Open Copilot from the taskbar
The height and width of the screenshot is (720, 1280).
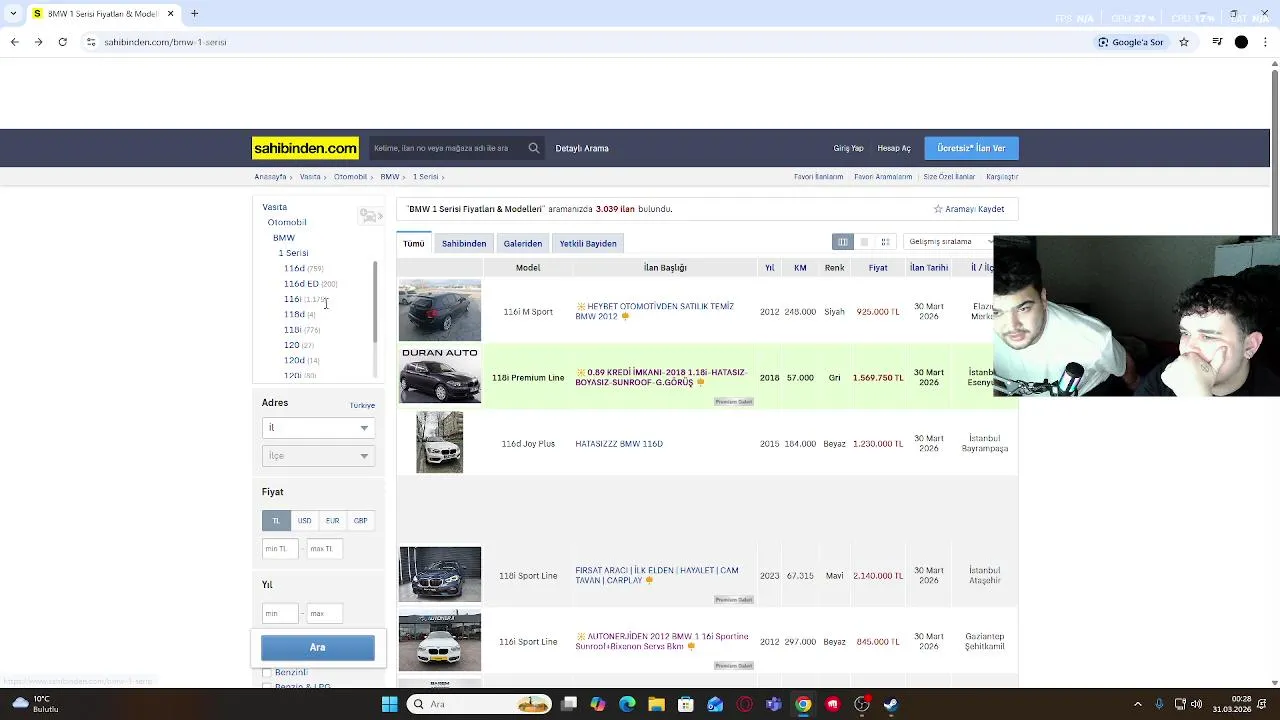pyautogui.click(x=597, y=704)
